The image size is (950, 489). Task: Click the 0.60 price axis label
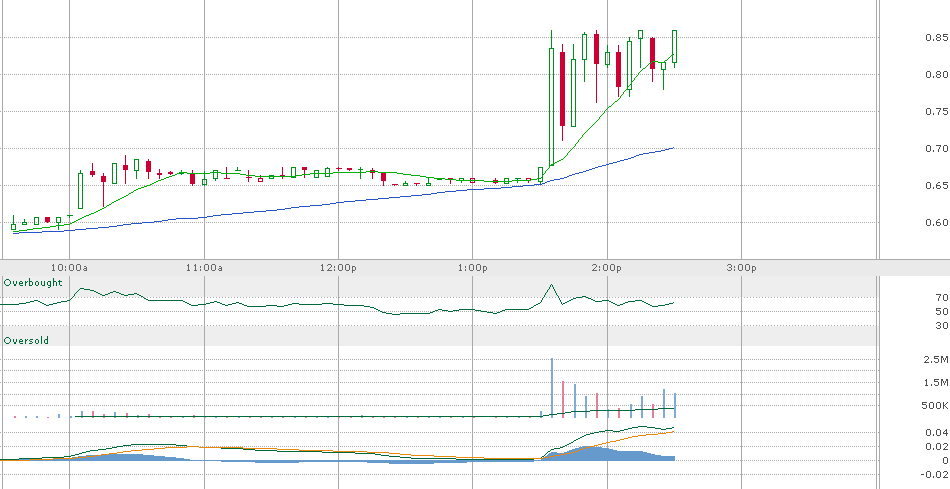936,222
